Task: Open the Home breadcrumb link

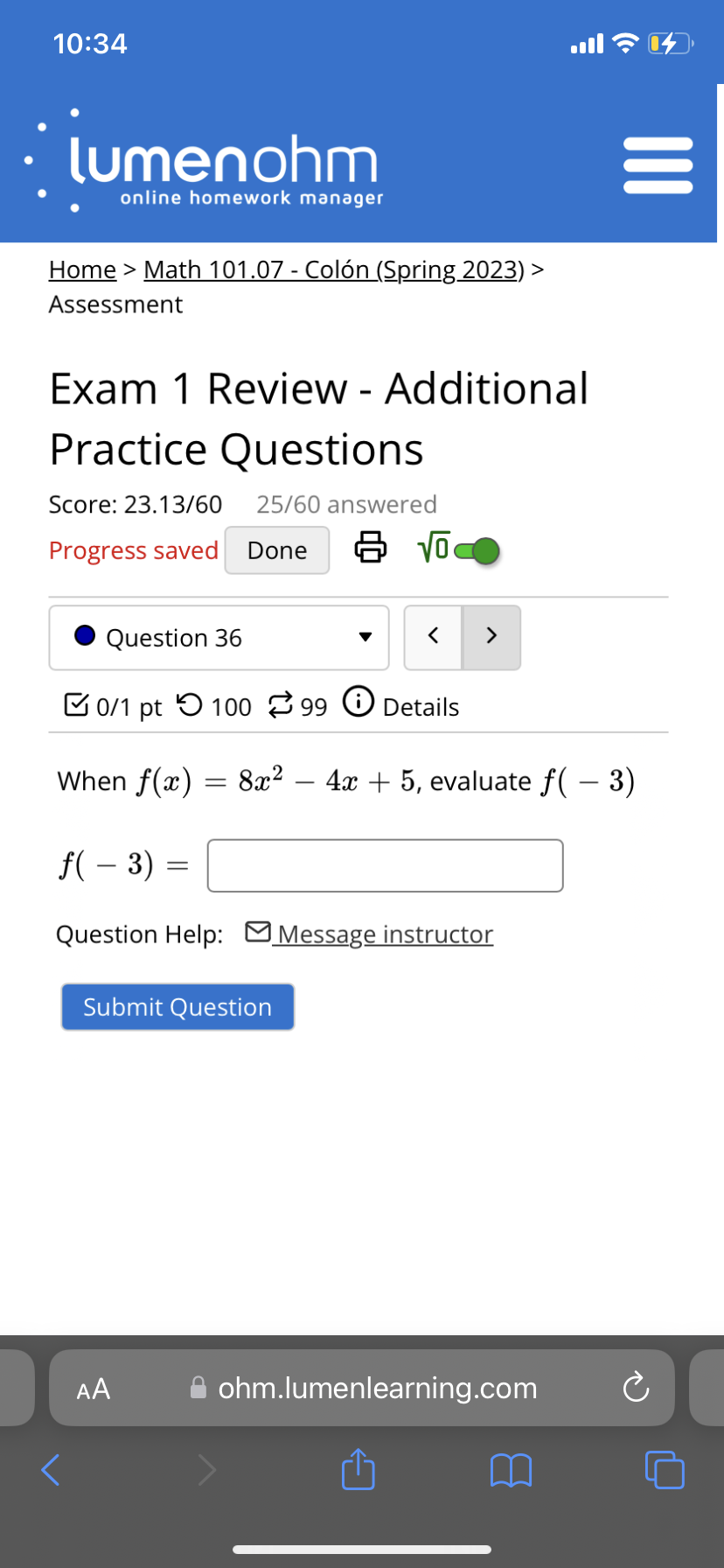Action: [81, 269]
